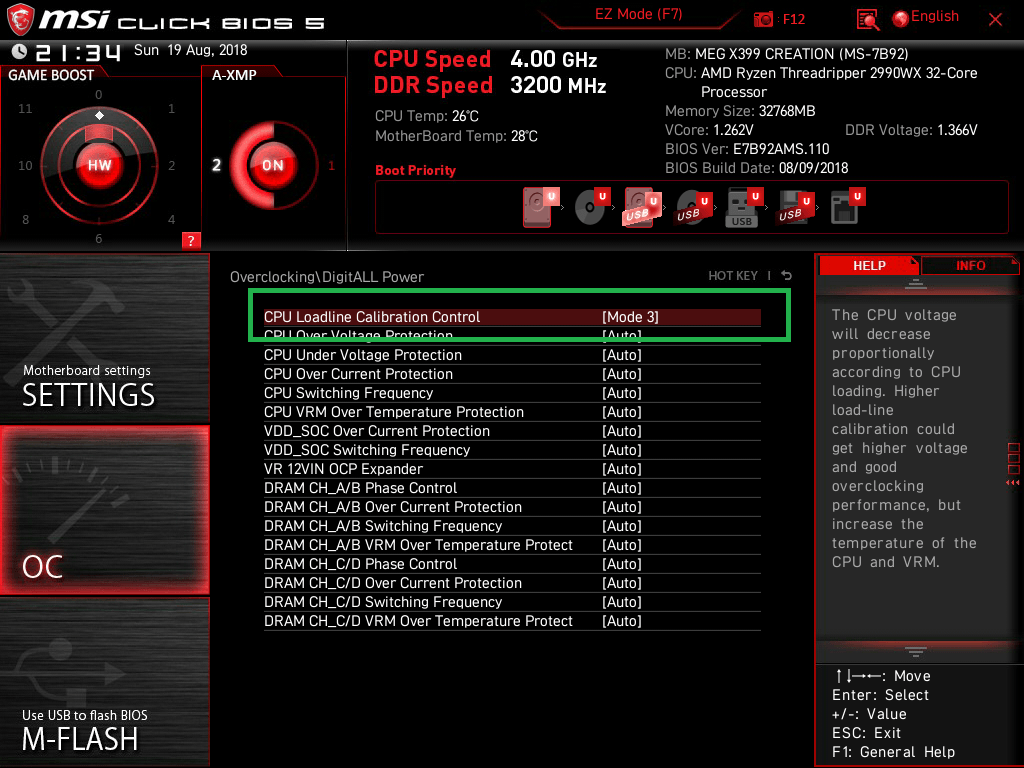This screenshot has width=1024, height=768.
Task: Open the BIOS search magnifier icon
Action: (867, 20)
